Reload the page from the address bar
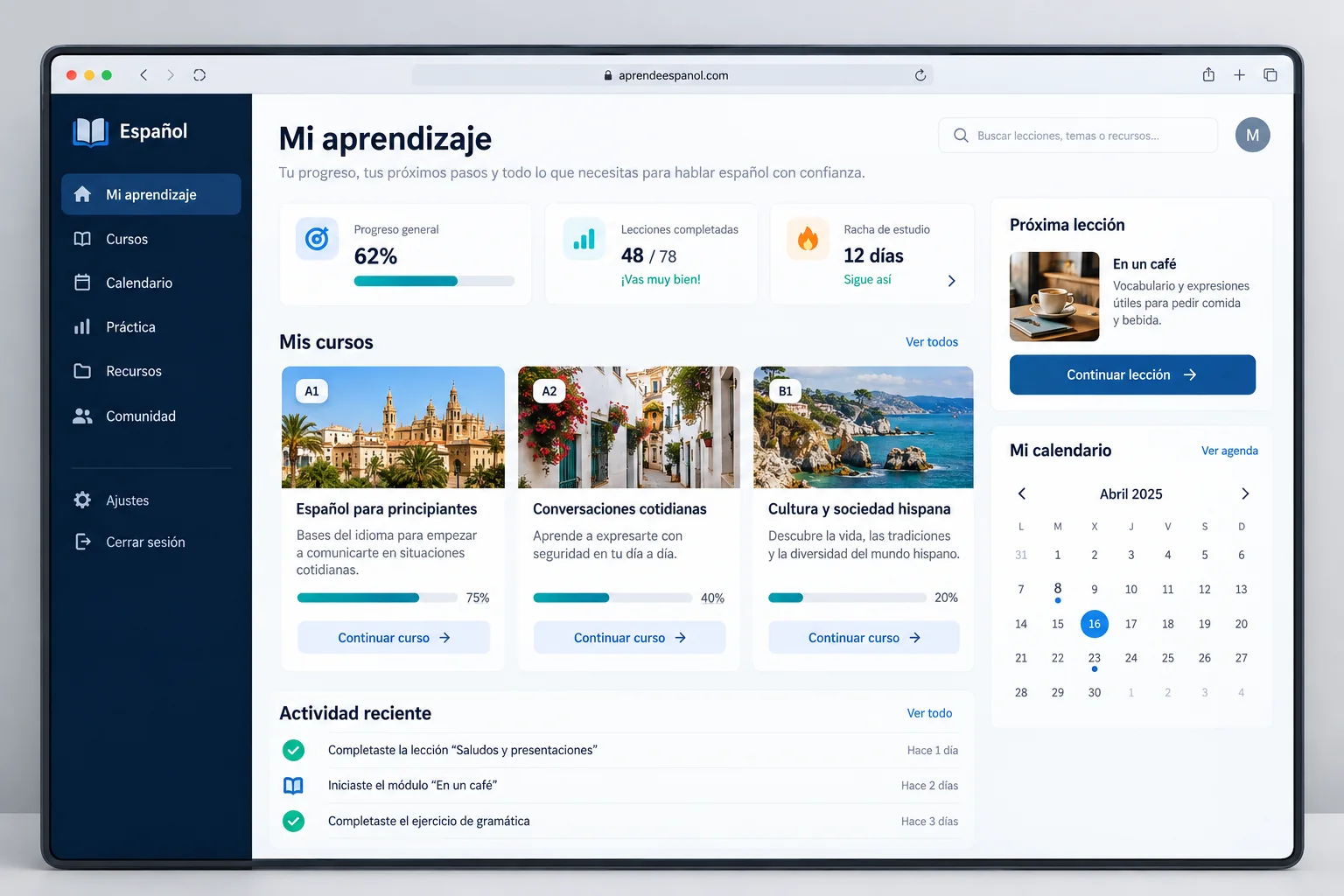1344x896 pixels. pos(920,75)
